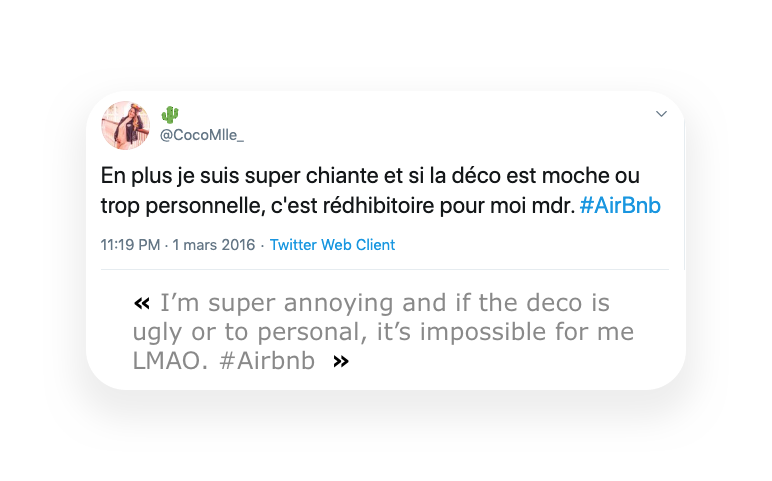Screen dimensions: 772x481
Task: Click the 11:19 PM tweet time
Action: 130,245
